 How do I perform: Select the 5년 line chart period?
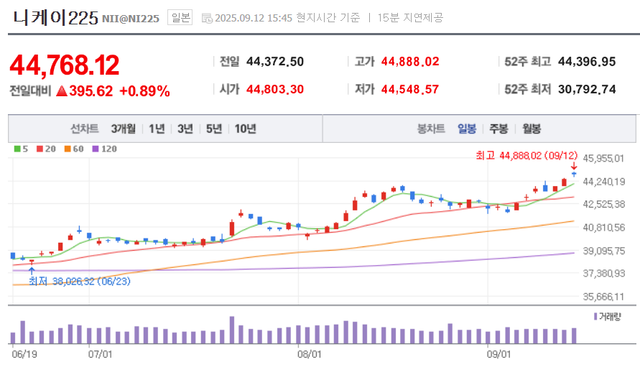(x=214, y=129)
